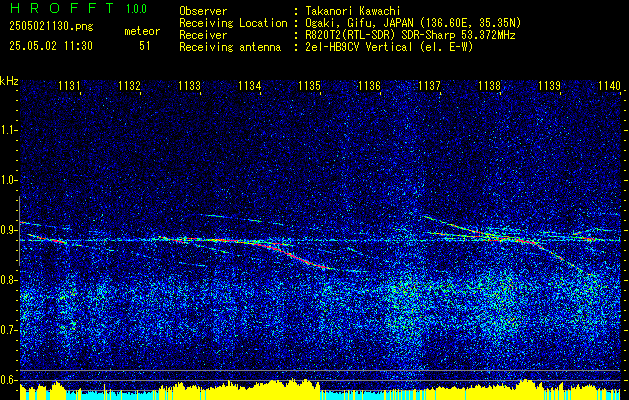Click the R820T2(RTL-SDR) receiver details

(410, 35)
